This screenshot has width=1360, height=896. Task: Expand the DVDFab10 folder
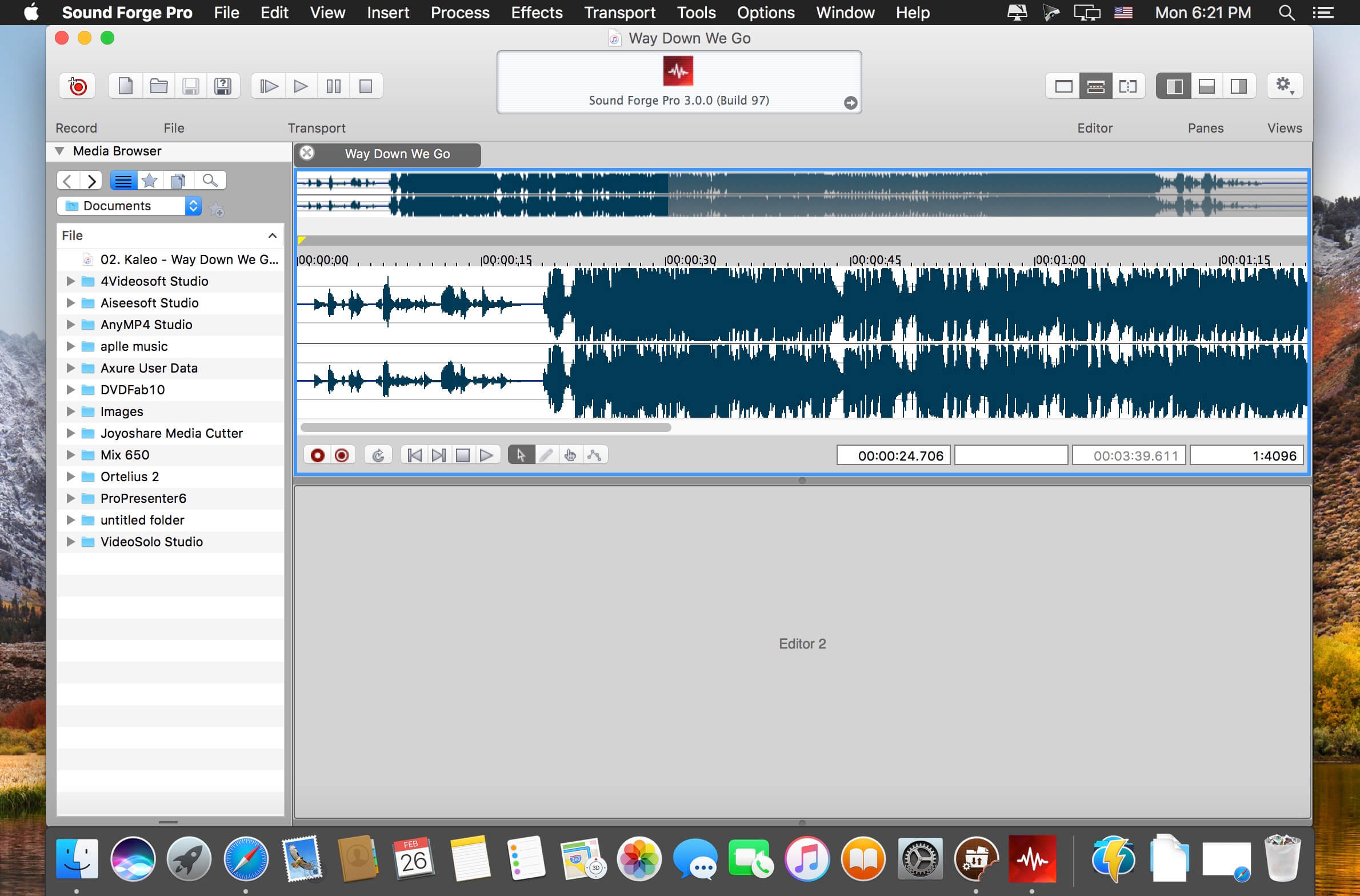click(70, 390)
